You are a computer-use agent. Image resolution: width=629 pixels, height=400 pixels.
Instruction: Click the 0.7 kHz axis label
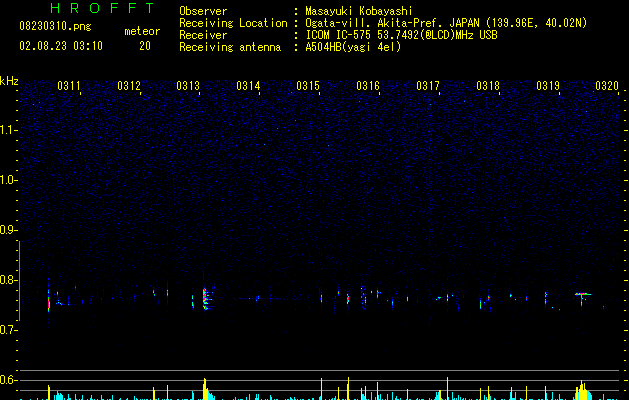pyautogui.click(x=8, y=330)
